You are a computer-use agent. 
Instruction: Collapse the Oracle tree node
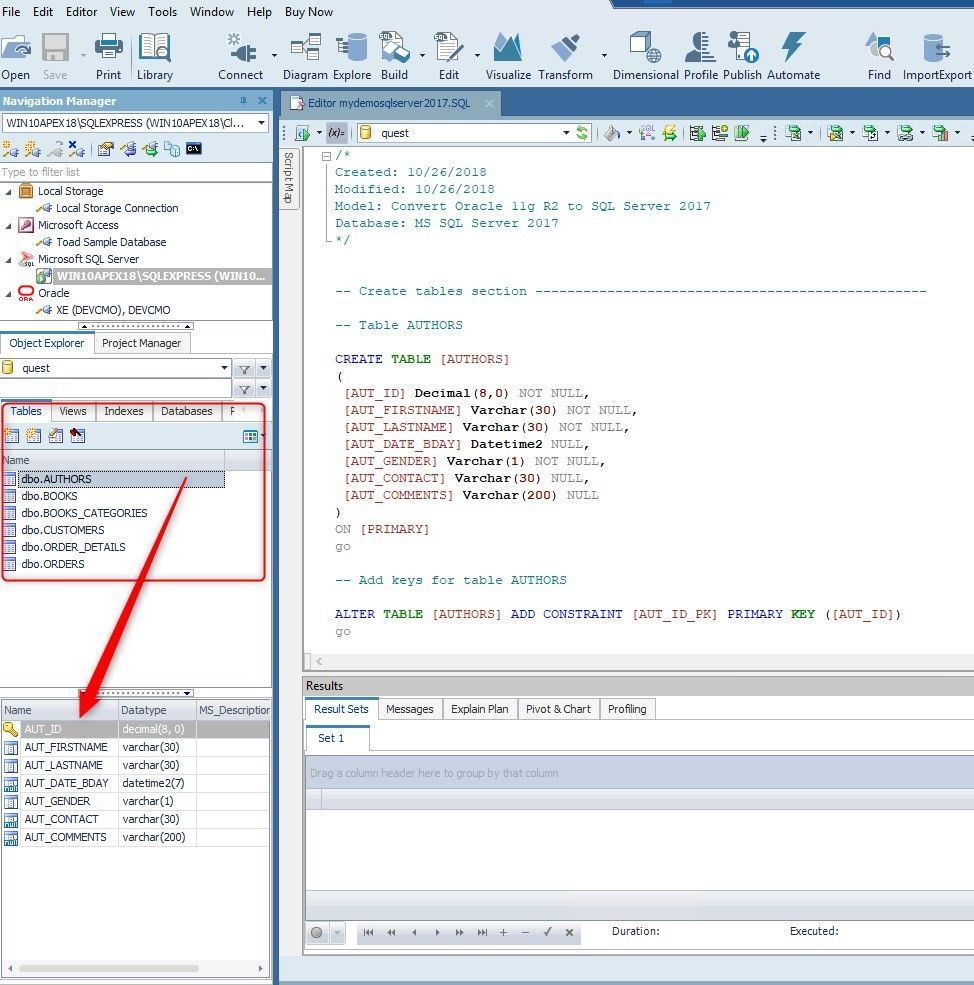tap(8, 293)
